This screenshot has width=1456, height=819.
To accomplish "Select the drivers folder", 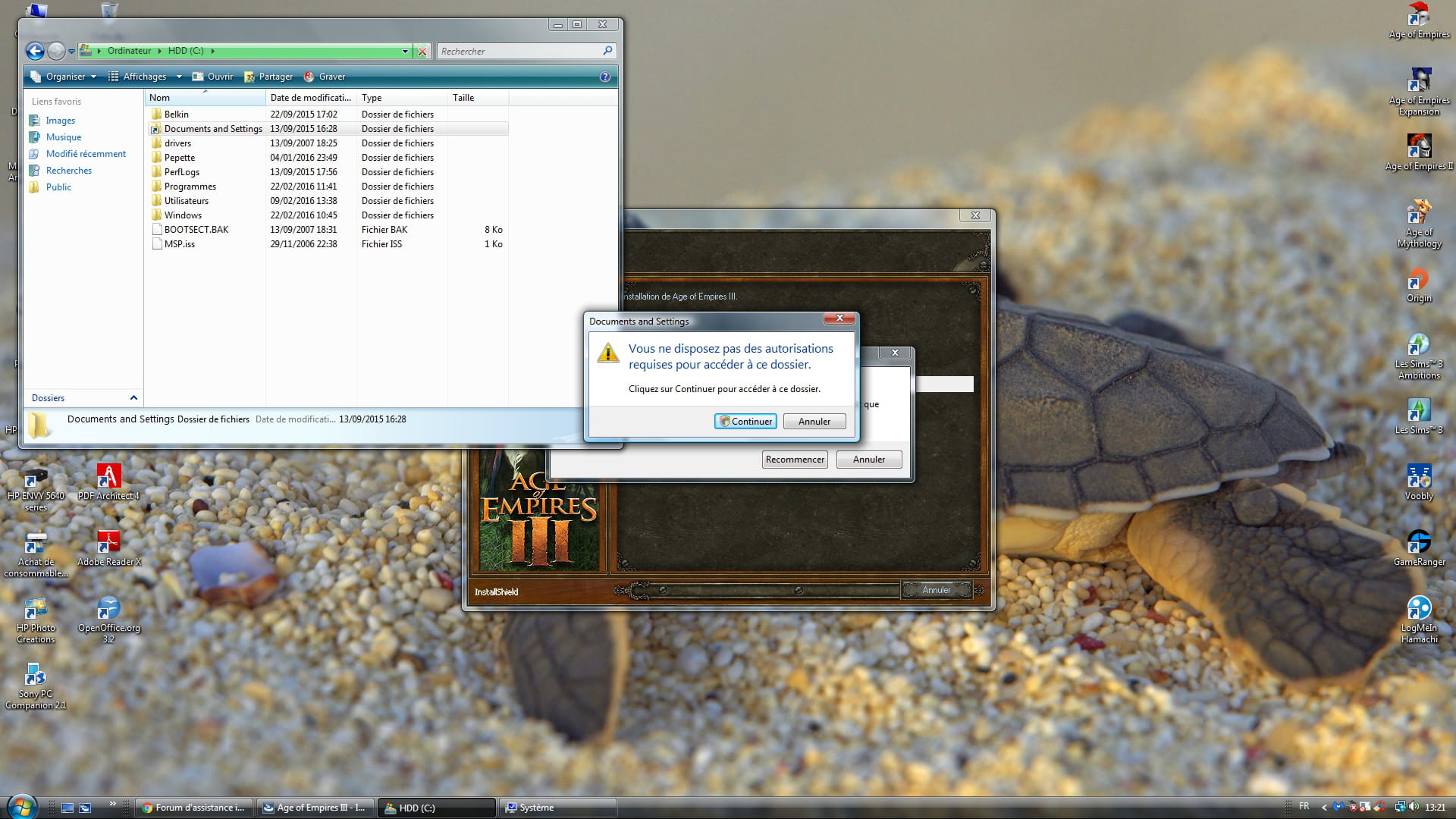I will 177,143.
